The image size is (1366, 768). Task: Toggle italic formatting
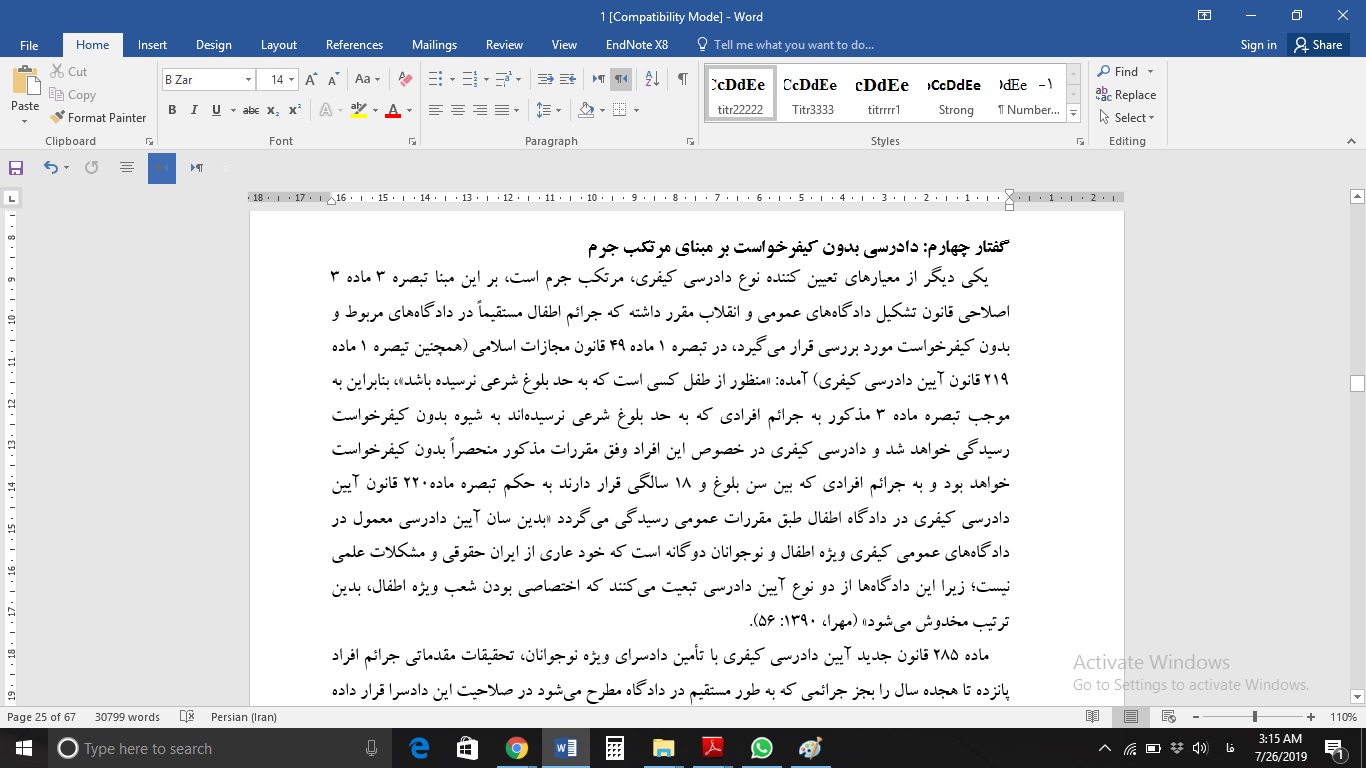tap(193, 110)
